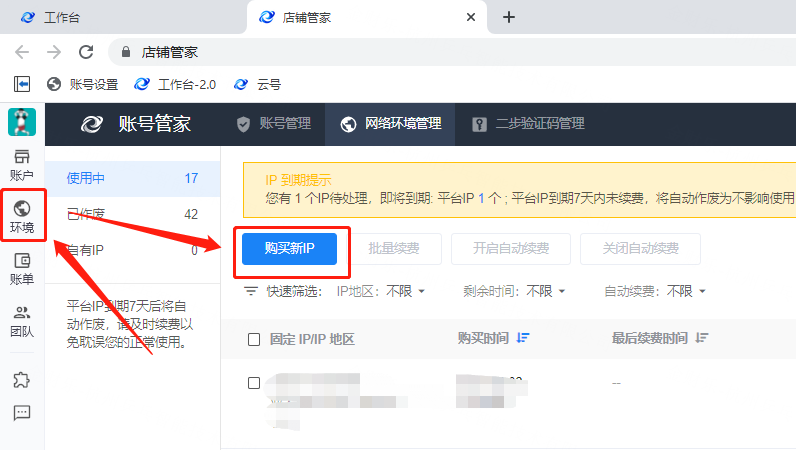Open a new browser tab
The image size is (796, 450).
click(509, 17)
